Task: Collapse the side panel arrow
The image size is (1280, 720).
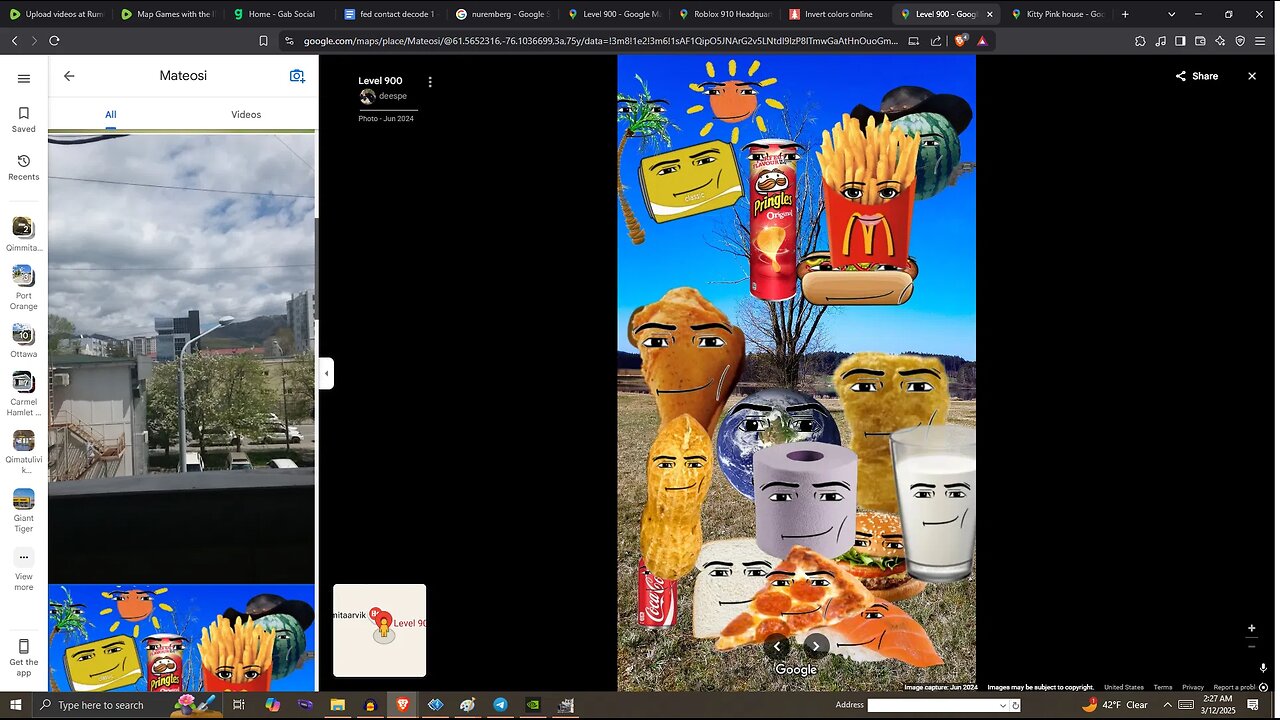Action: 326,373
